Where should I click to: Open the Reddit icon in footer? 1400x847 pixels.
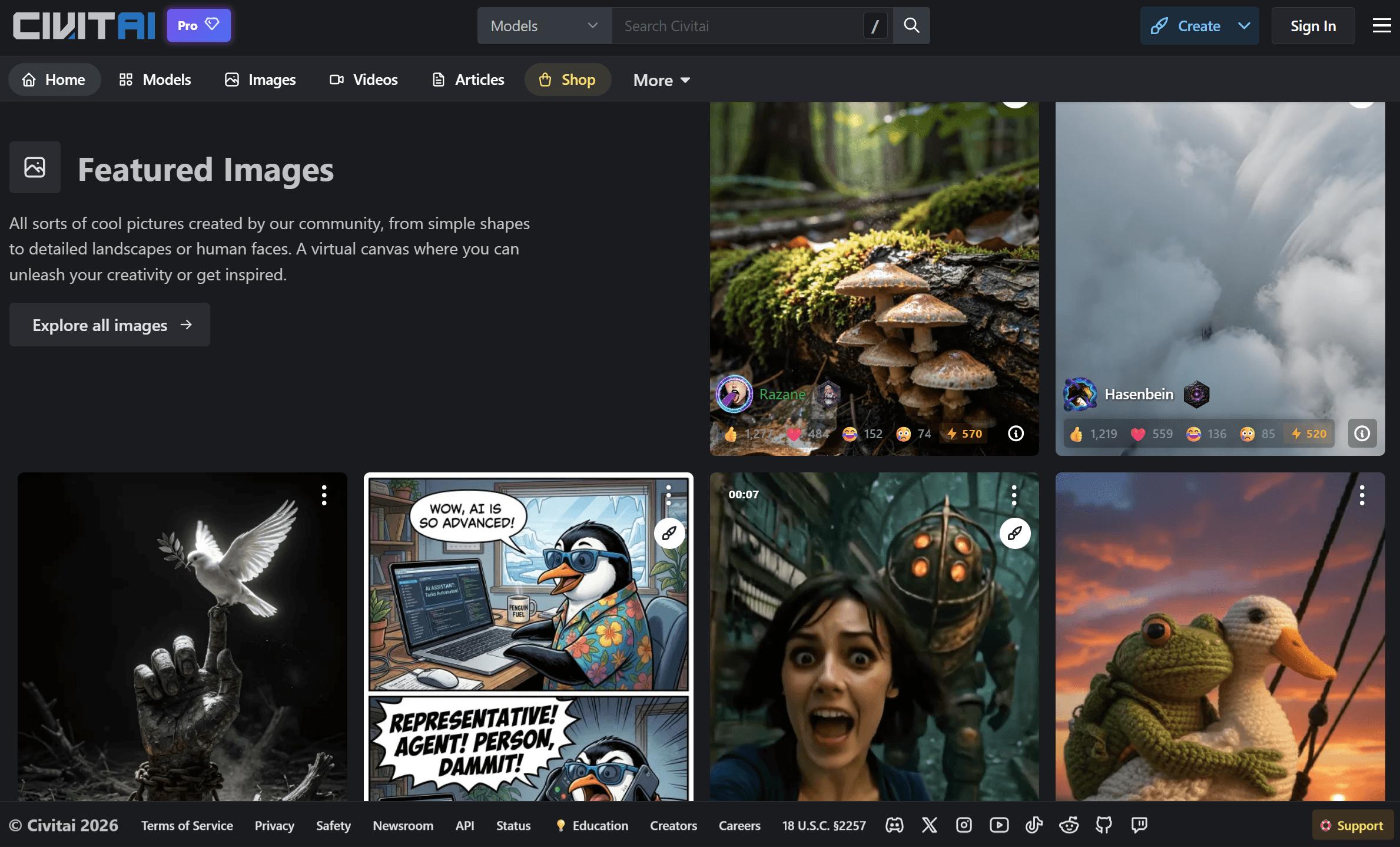pyautogui.click(x=1069, y=825)
